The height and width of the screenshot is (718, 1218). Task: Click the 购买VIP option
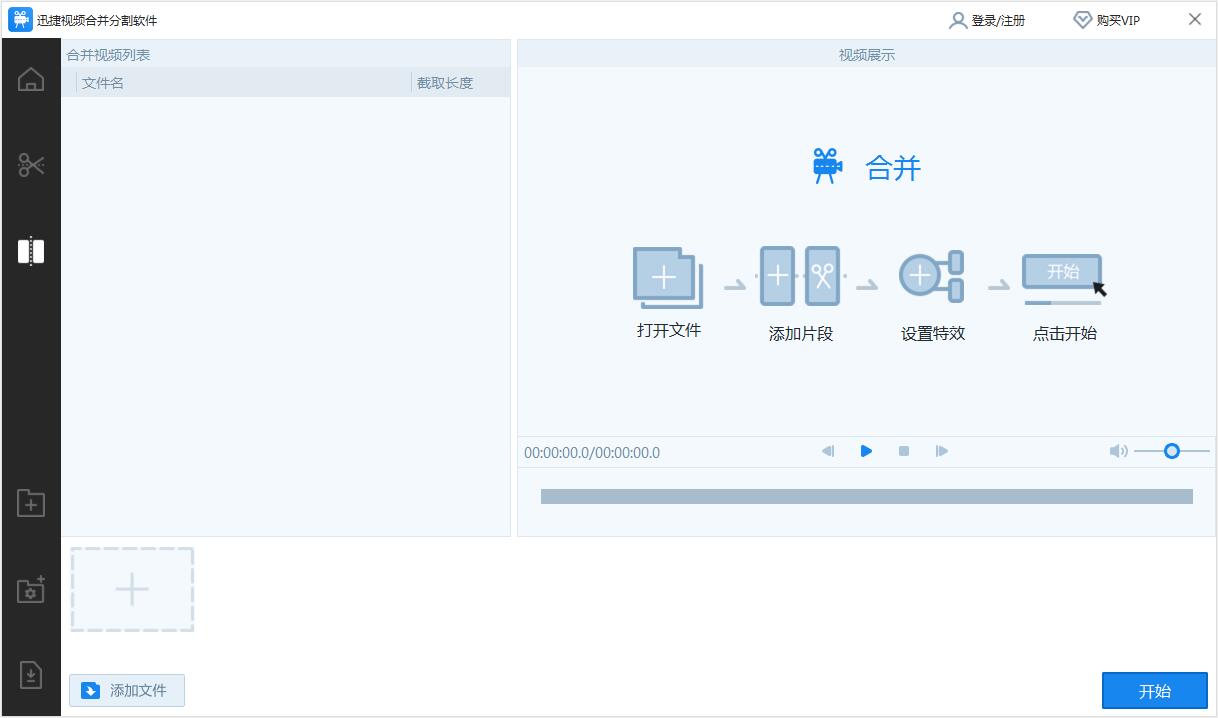click(x=1108, y=19)
